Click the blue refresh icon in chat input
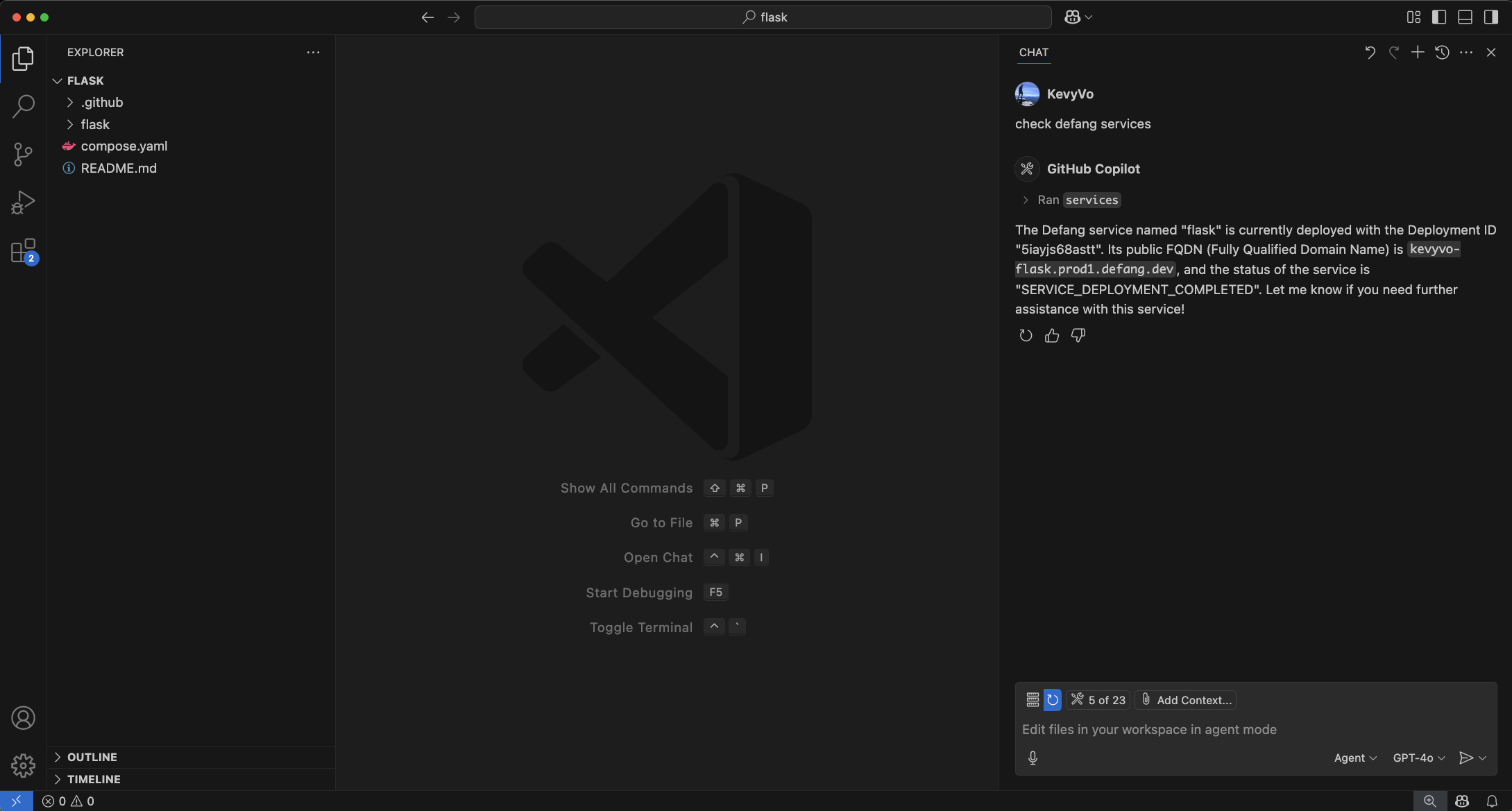Viewport: 1512px width, 811px height. pyautogui.click(x=1053, y=700)
